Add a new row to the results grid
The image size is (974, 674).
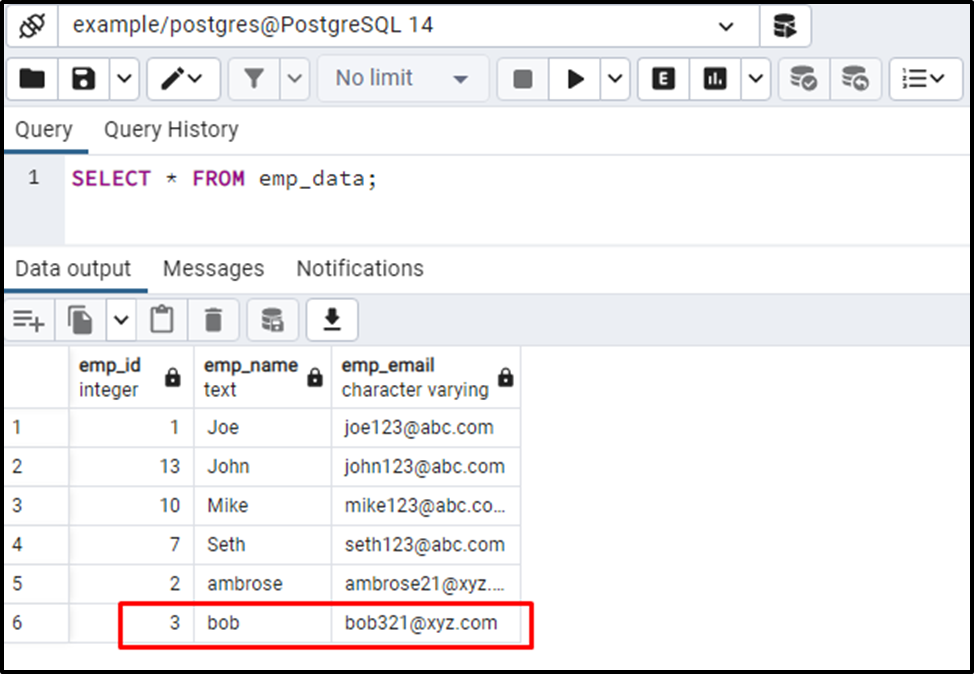(28, 320)
